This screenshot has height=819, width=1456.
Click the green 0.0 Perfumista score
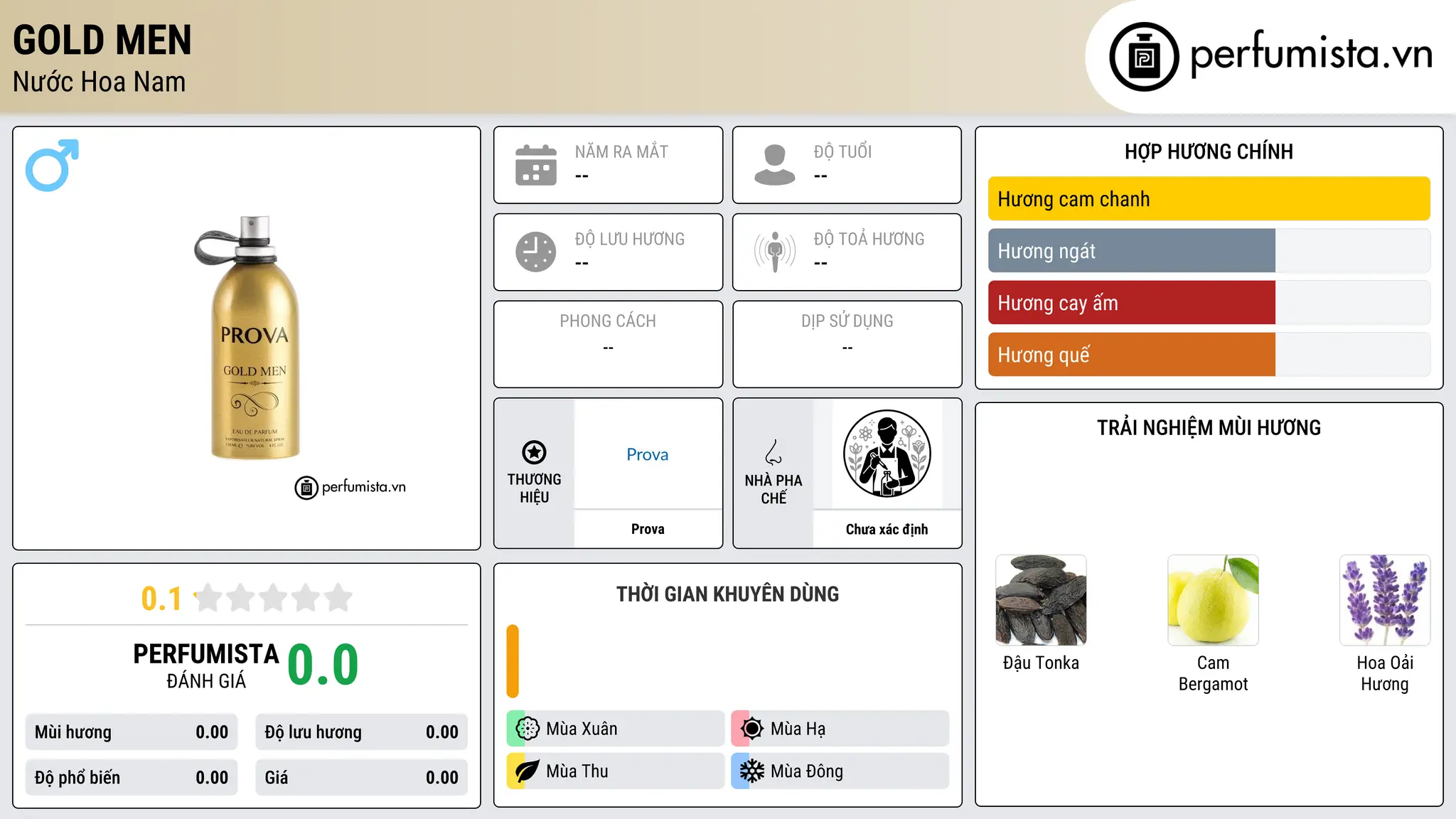pos(323,665)
